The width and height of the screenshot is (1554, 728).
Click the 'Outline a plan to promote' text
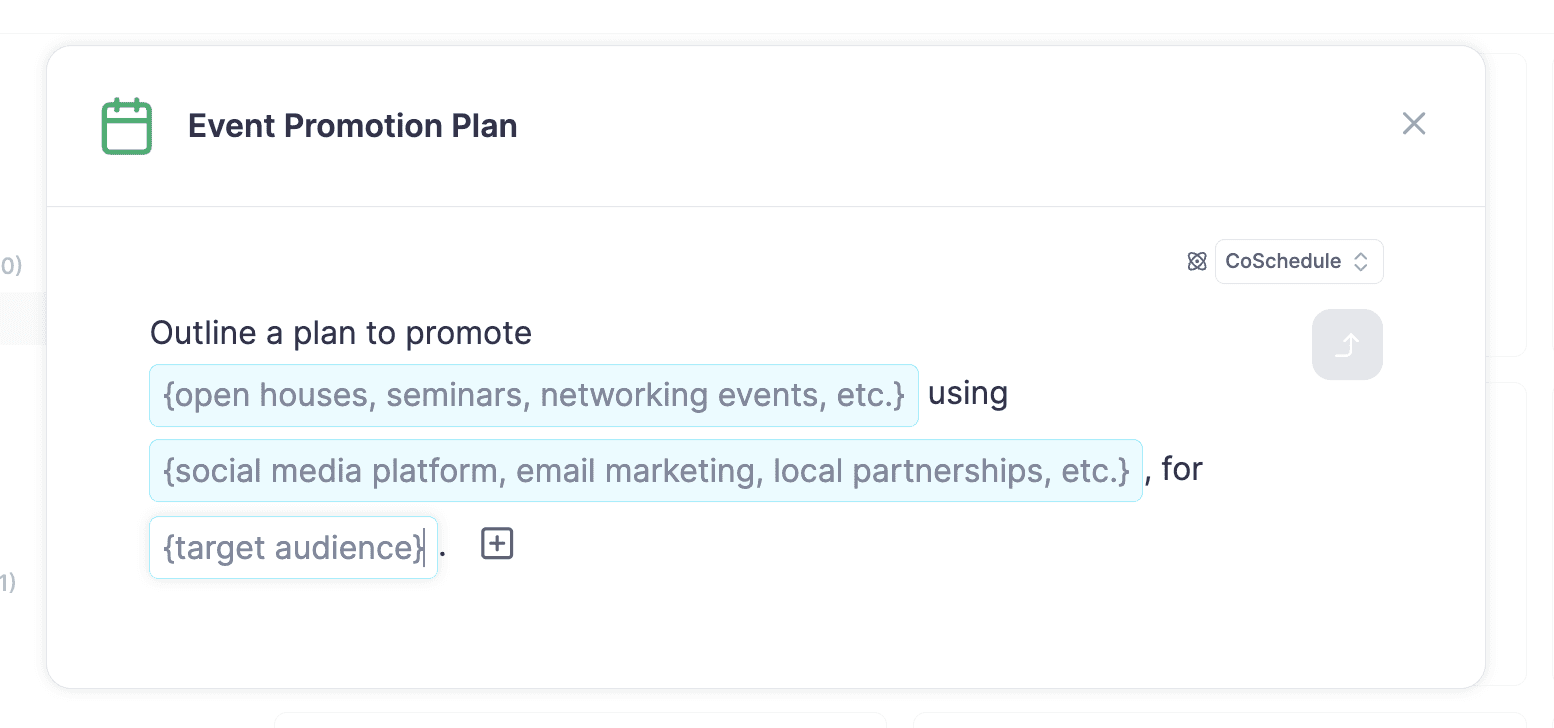pyautogui.click(x=340, y=333)
